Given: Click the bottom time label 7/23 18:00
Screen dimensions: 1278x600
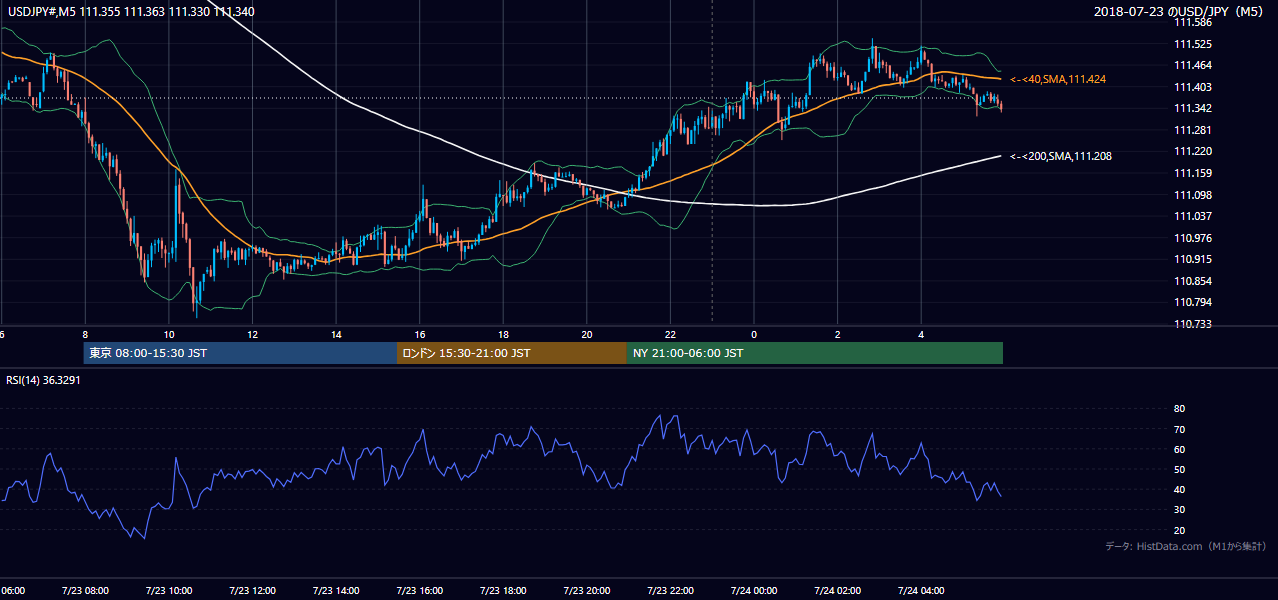Looking at the screenshot, I should (x=503, y=591).
